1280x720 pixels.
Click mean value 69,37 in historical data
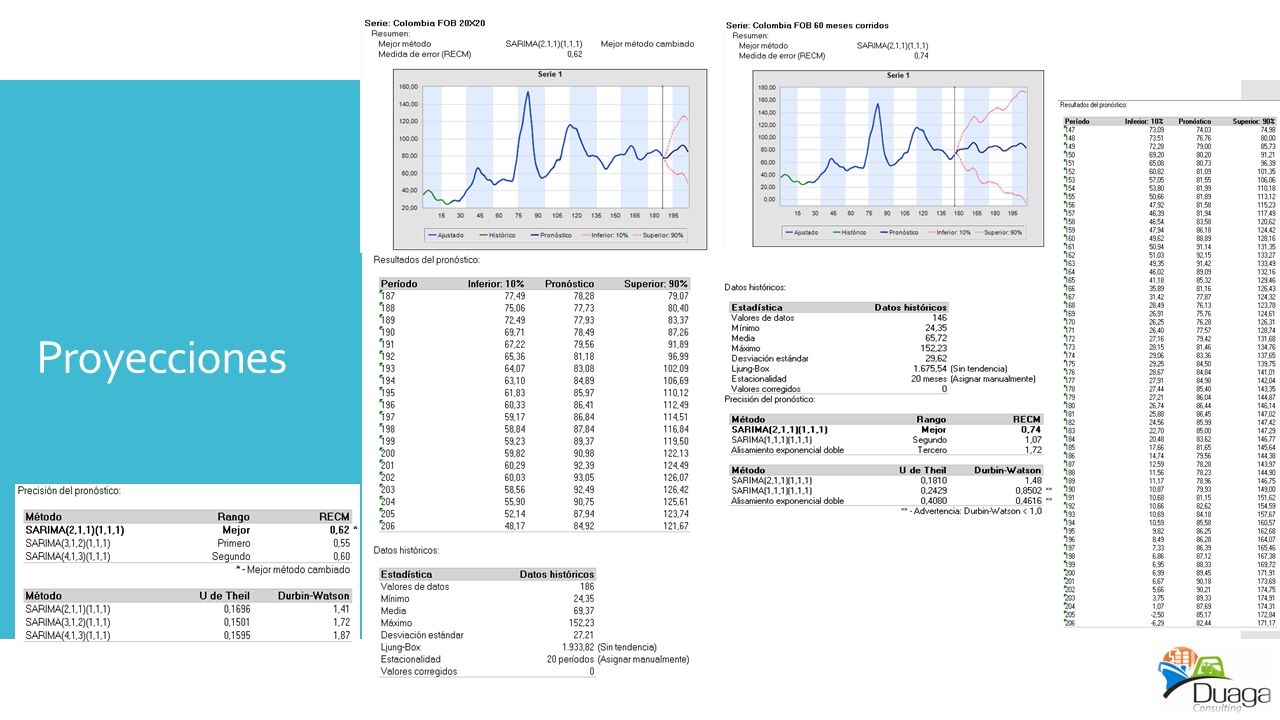(x=582, y=610)
